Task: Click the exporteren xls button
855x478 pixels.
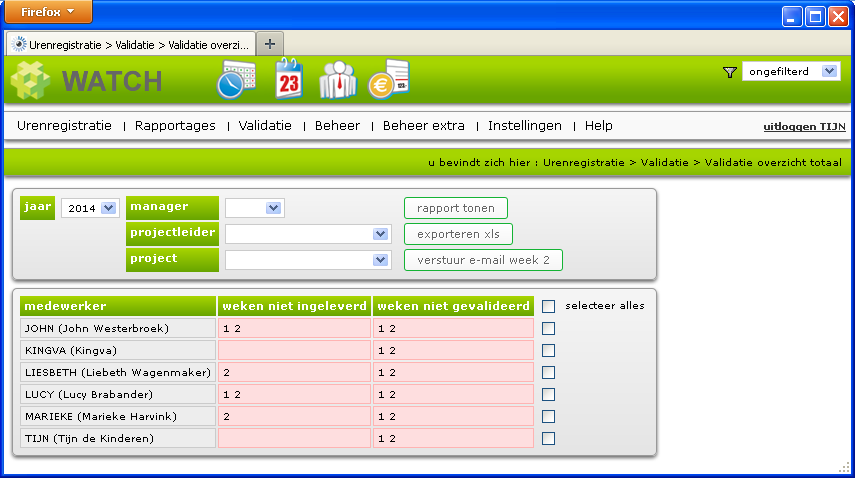Action: point(459,234)
